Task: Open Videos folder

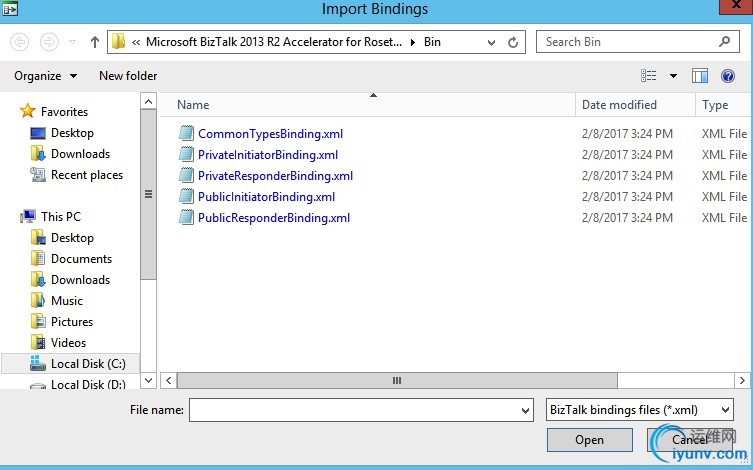Action: point(68,343)
